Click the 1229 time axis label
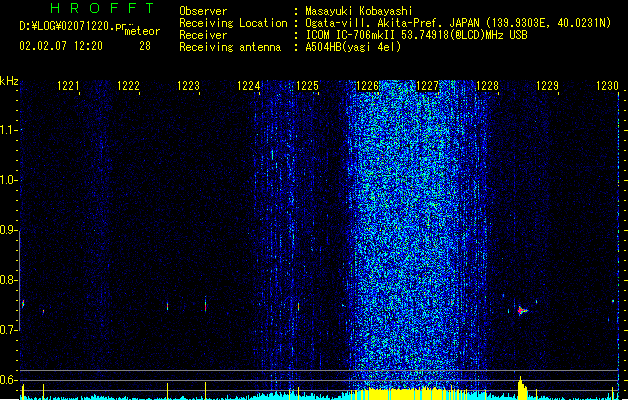The width and height of the screenshot is (629, 400). [547, 86]
